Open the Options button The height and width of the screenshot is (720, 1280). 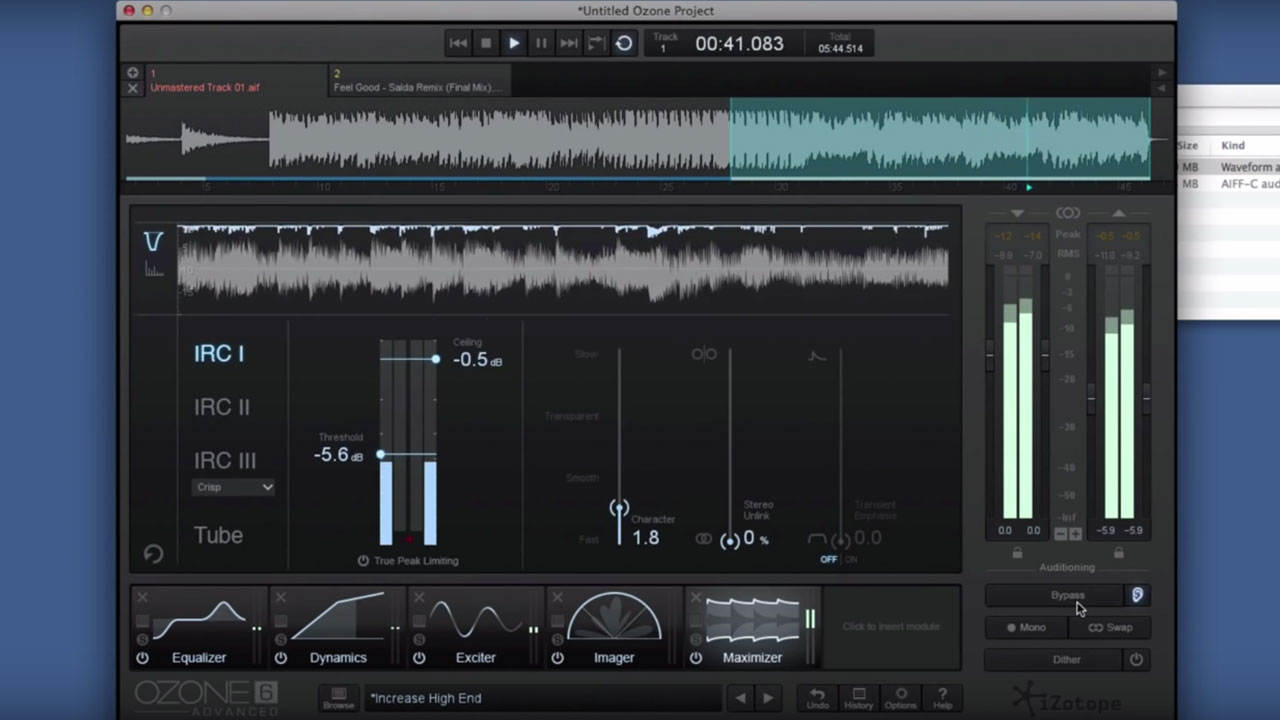point(900,698)
